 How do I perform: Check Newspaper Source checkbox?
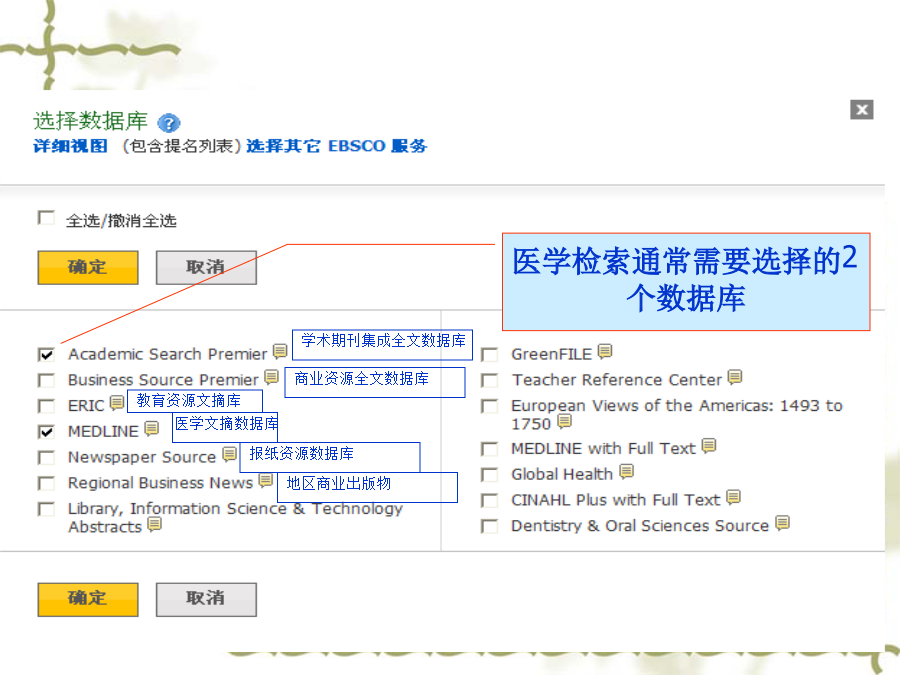(x=46, y=457)
